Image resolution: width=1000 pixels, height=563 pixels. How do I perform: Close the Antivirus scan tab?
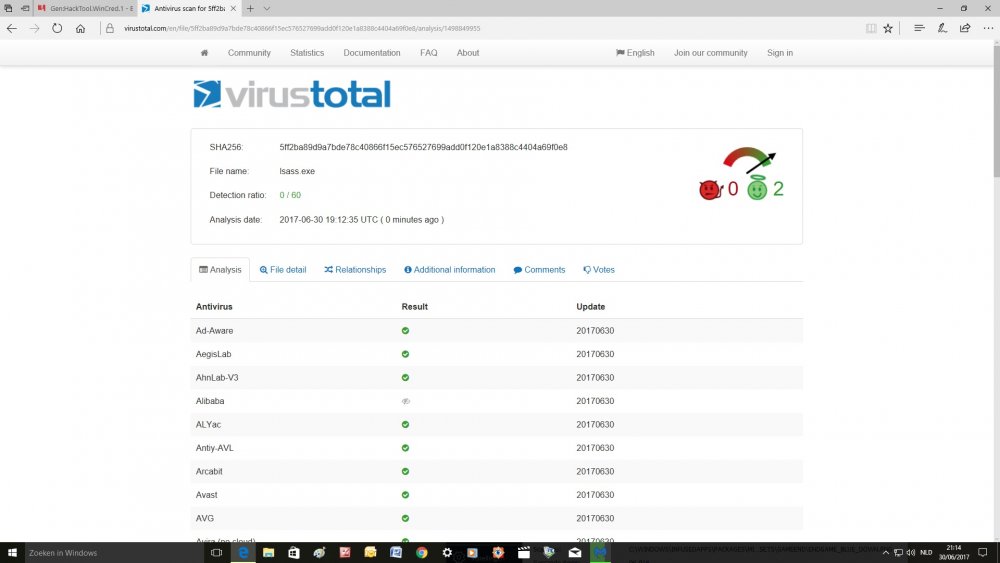[233, 8]
